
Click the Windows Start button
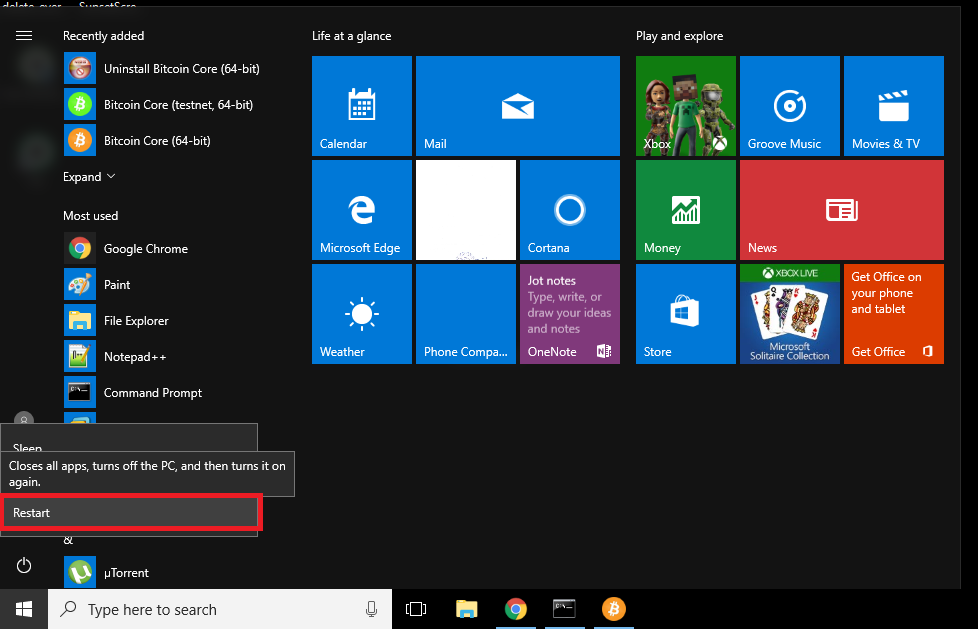tap(24, 609)
